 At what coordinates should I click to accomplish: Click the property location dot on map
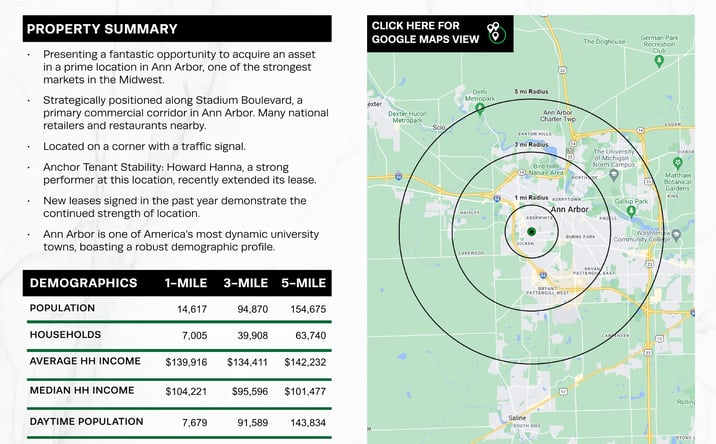coord(531,232)
